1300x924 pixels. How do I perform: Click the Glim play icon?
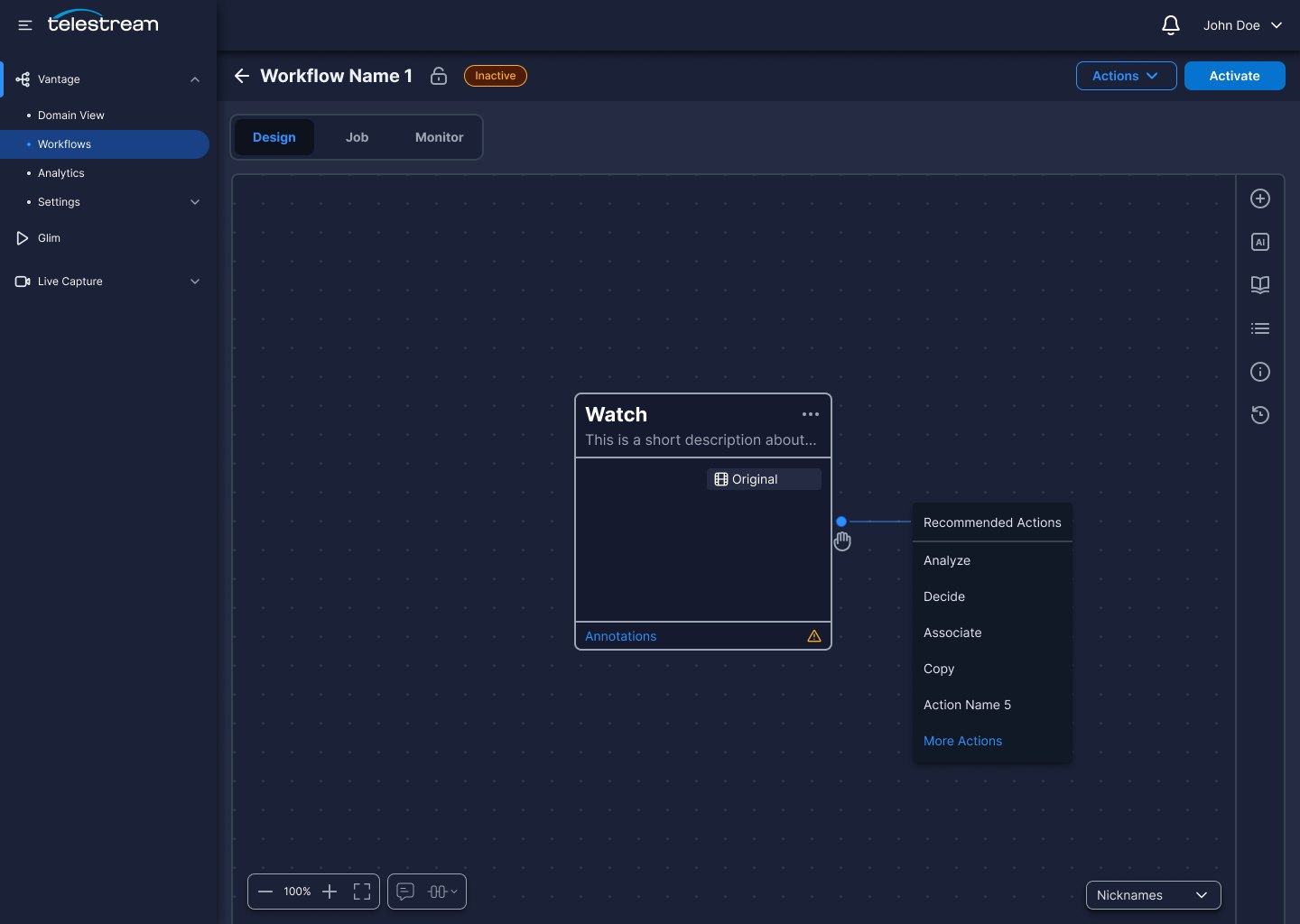click(x=23, y=238)
